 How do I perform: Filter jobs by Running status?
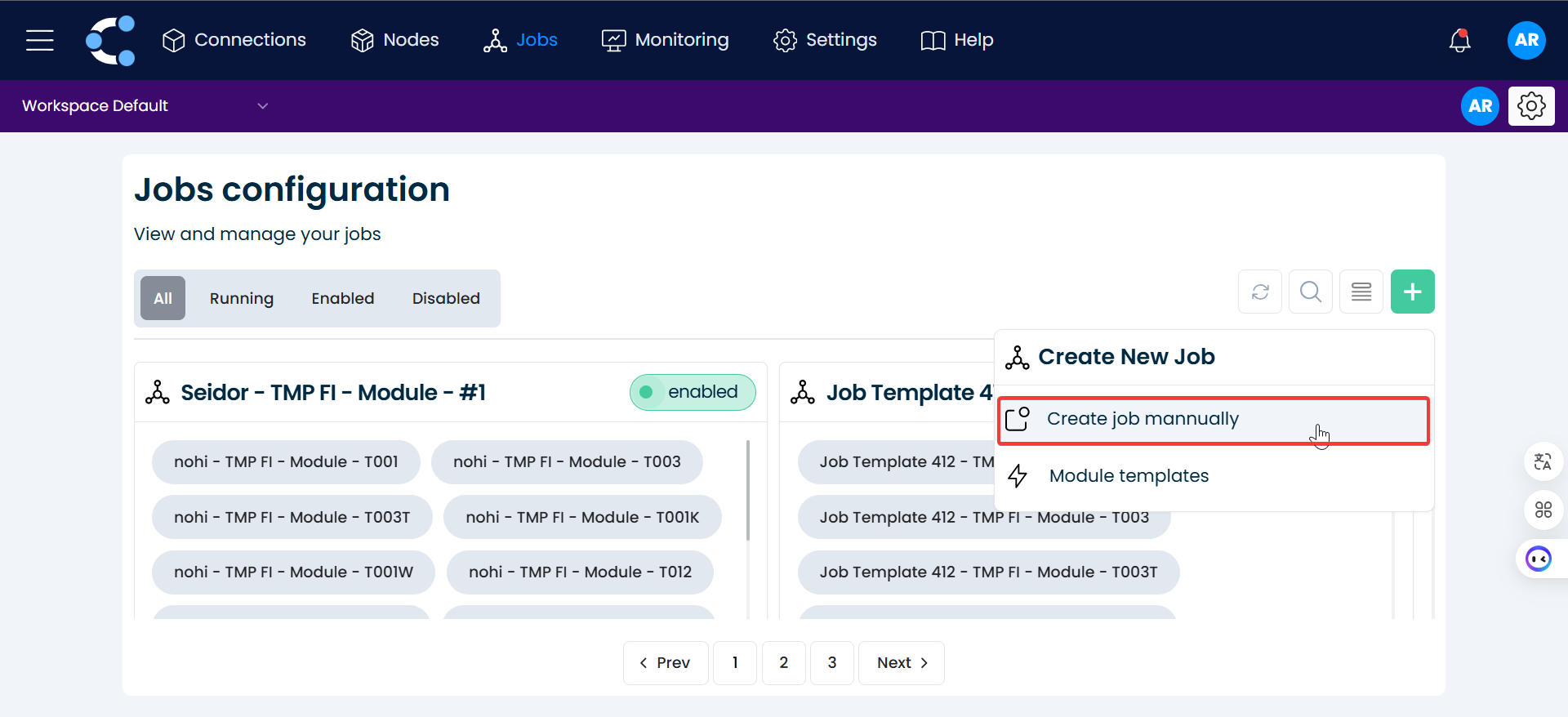point(241,299)
